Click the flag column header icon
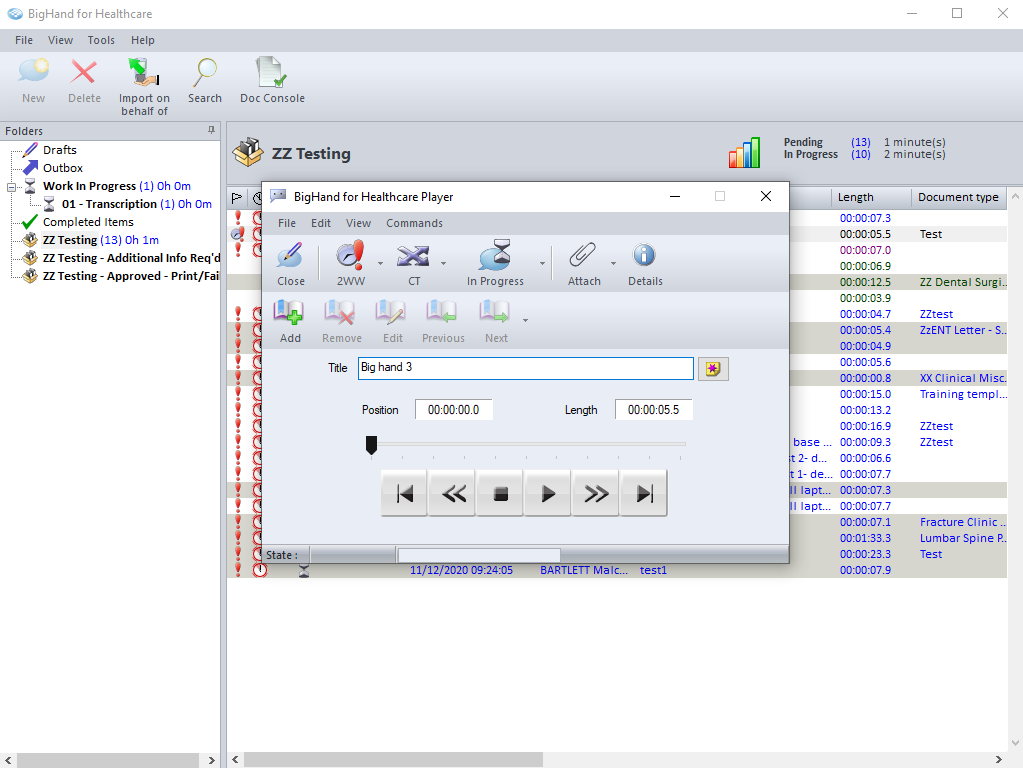Viewport: 1023px width, 768px height. [x=237, y=197]
